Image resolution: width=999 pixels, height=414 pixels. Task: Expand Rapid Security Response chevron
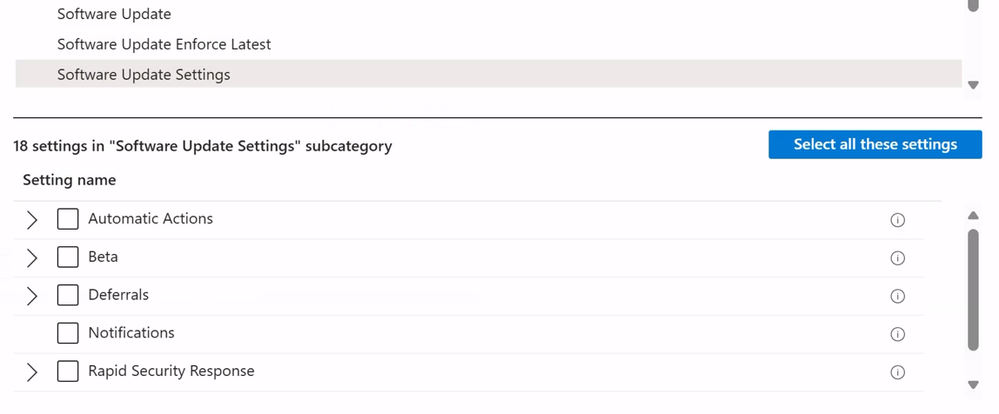pyautogui.click(x=32, y=372)
